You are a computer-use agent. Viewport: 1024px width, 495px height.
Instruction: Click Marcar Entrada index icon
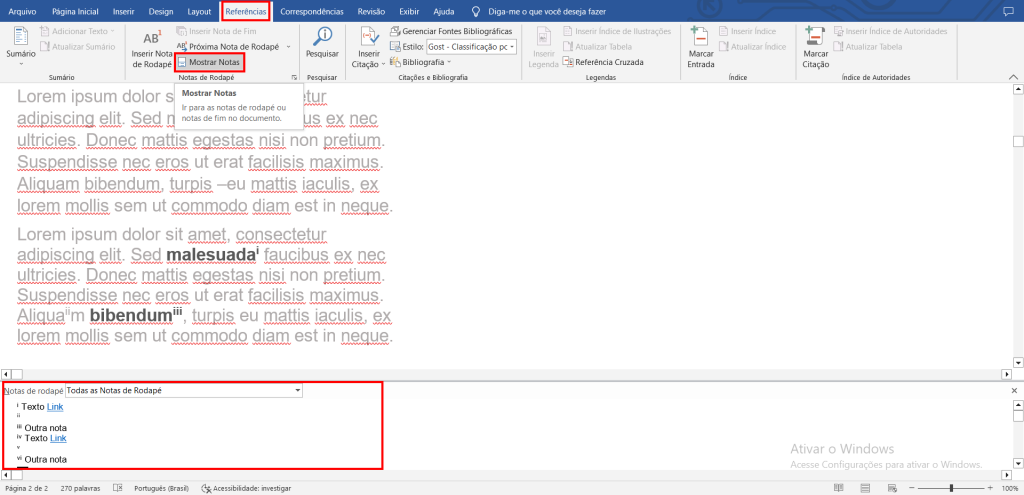[x=701, y=45]
